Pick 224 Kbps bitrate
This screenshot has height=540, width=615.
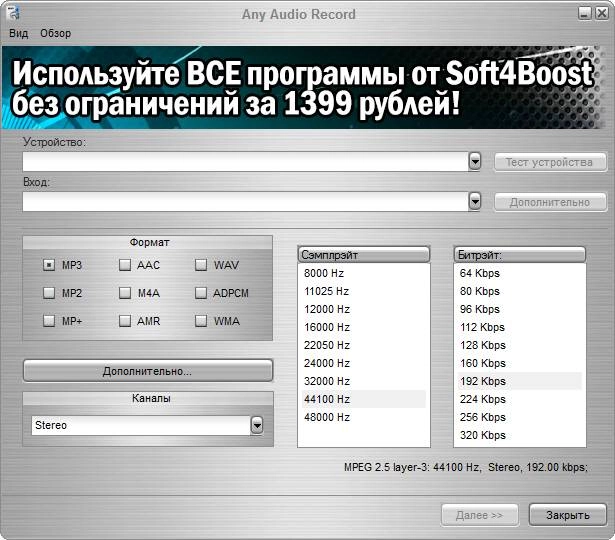[x=519, y=399]
